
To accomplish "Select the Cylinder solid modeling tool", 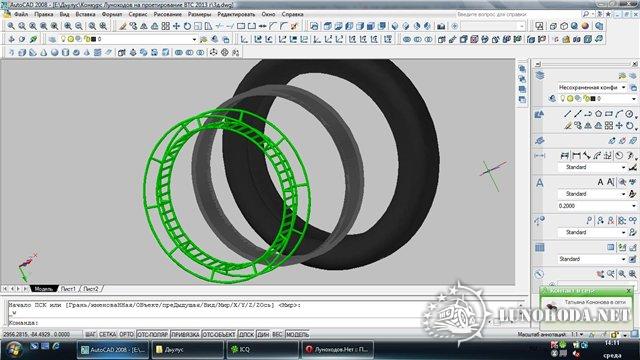I will (x=65, y=53).
